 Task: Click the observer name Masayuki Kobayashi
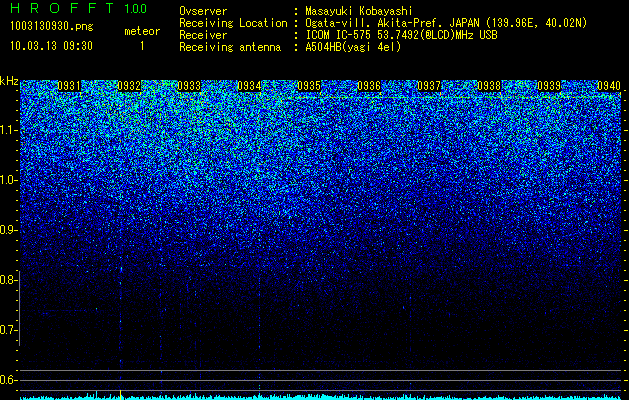[x=359, y=11]
